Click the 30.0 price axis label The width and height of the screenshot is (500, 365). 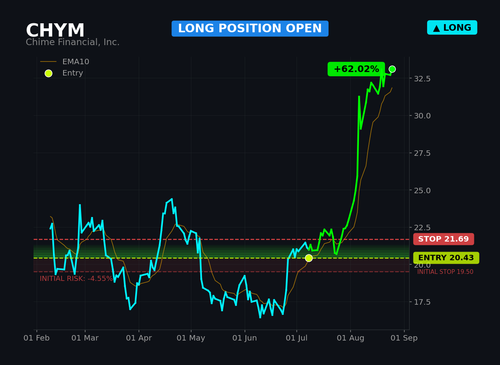click(x=422, y=116)
